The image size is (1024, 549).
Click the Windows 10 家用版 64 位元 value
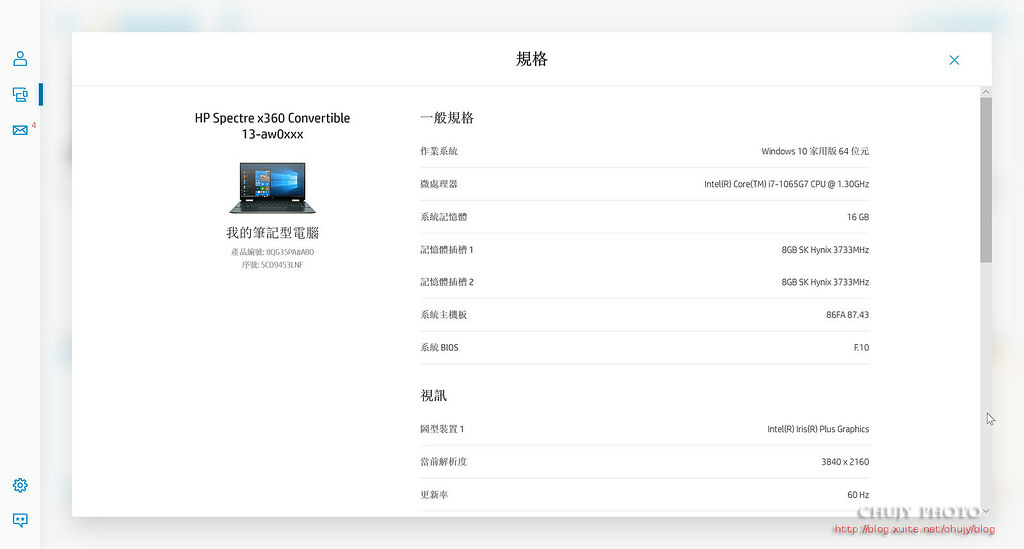click(815, 151)
